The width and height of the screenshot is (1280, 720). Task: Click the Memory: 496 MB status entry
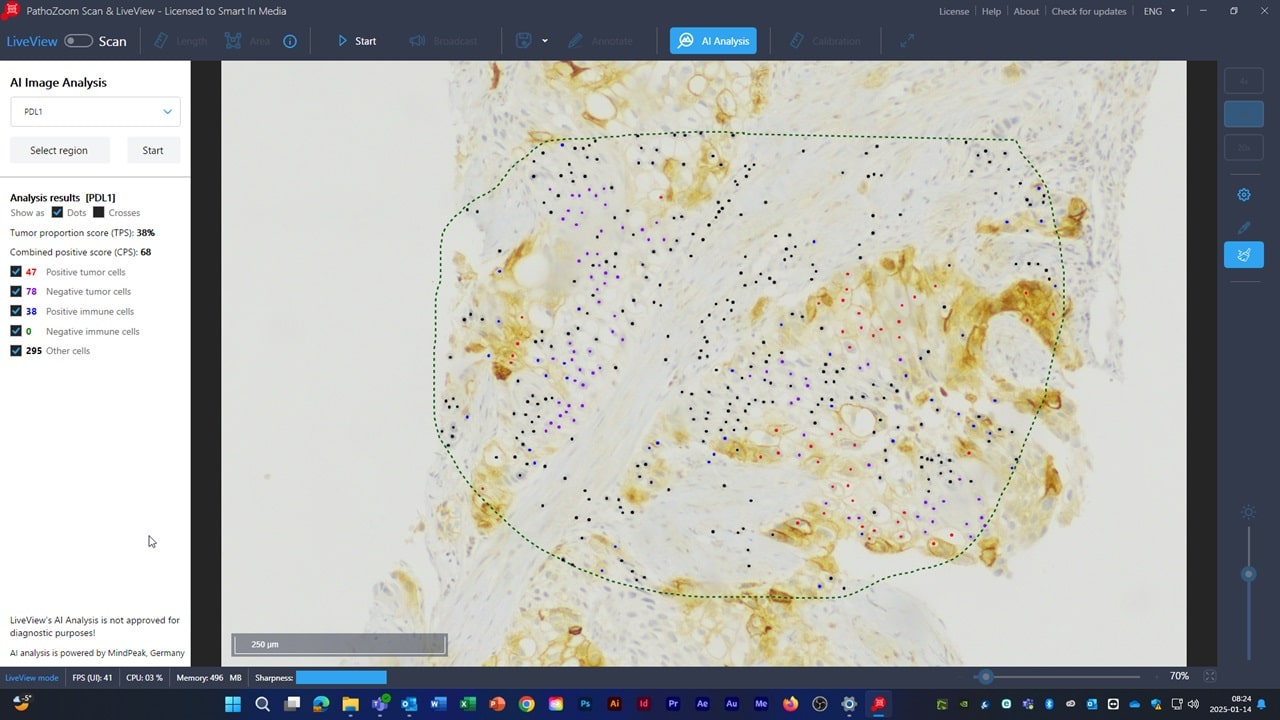(x=209, y=677)
